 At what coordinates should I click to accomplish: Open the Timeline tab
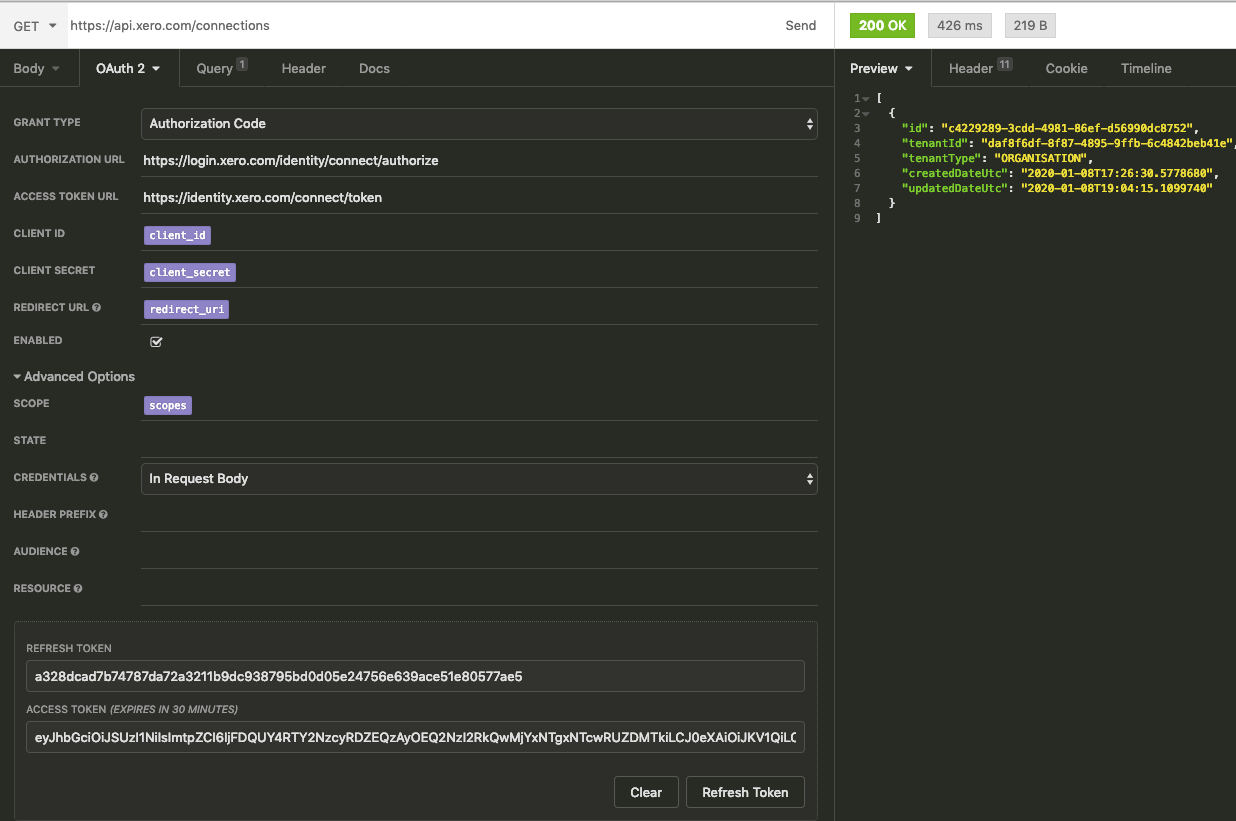click(x=1146, y=68)
